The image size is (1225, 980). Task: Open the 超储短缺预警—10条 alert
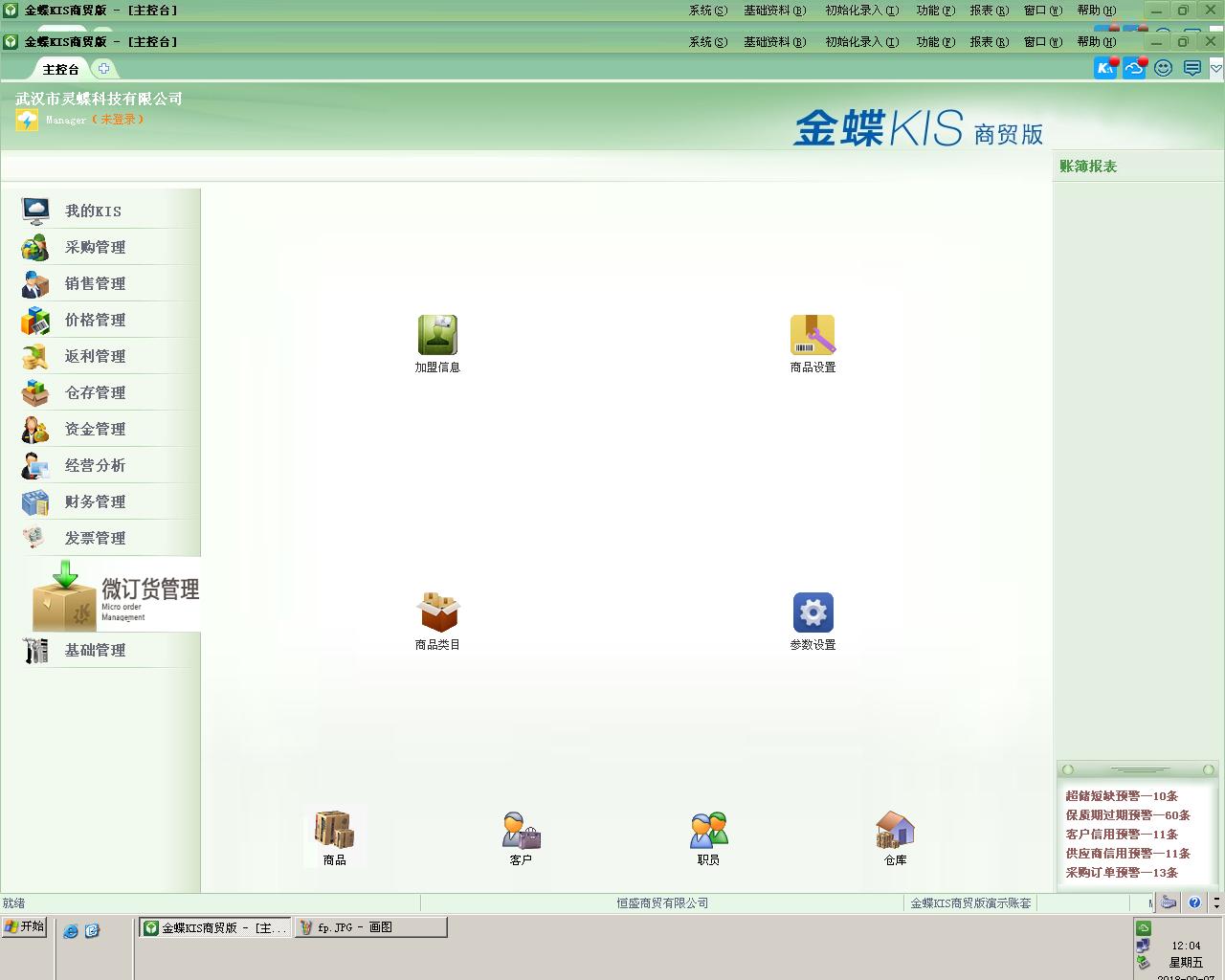coord(1122,795)
